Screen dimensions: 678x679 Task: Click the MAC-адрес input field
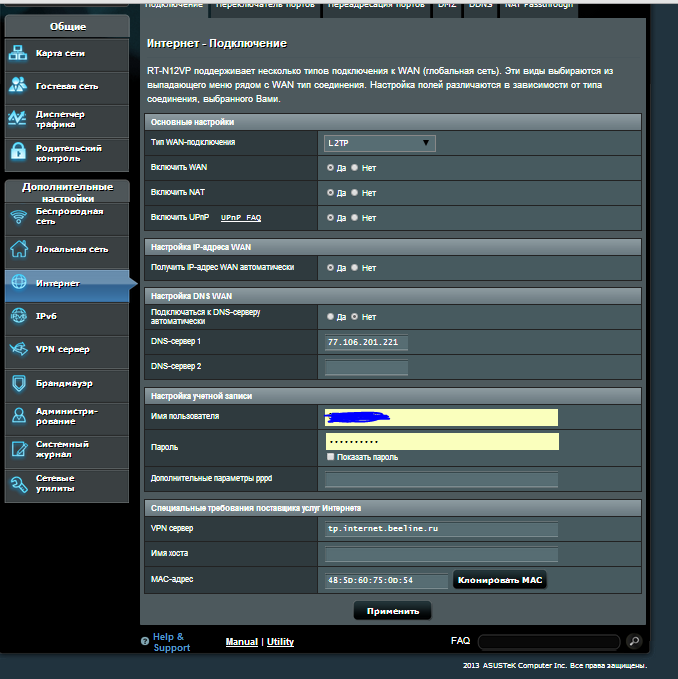(386, 580)
